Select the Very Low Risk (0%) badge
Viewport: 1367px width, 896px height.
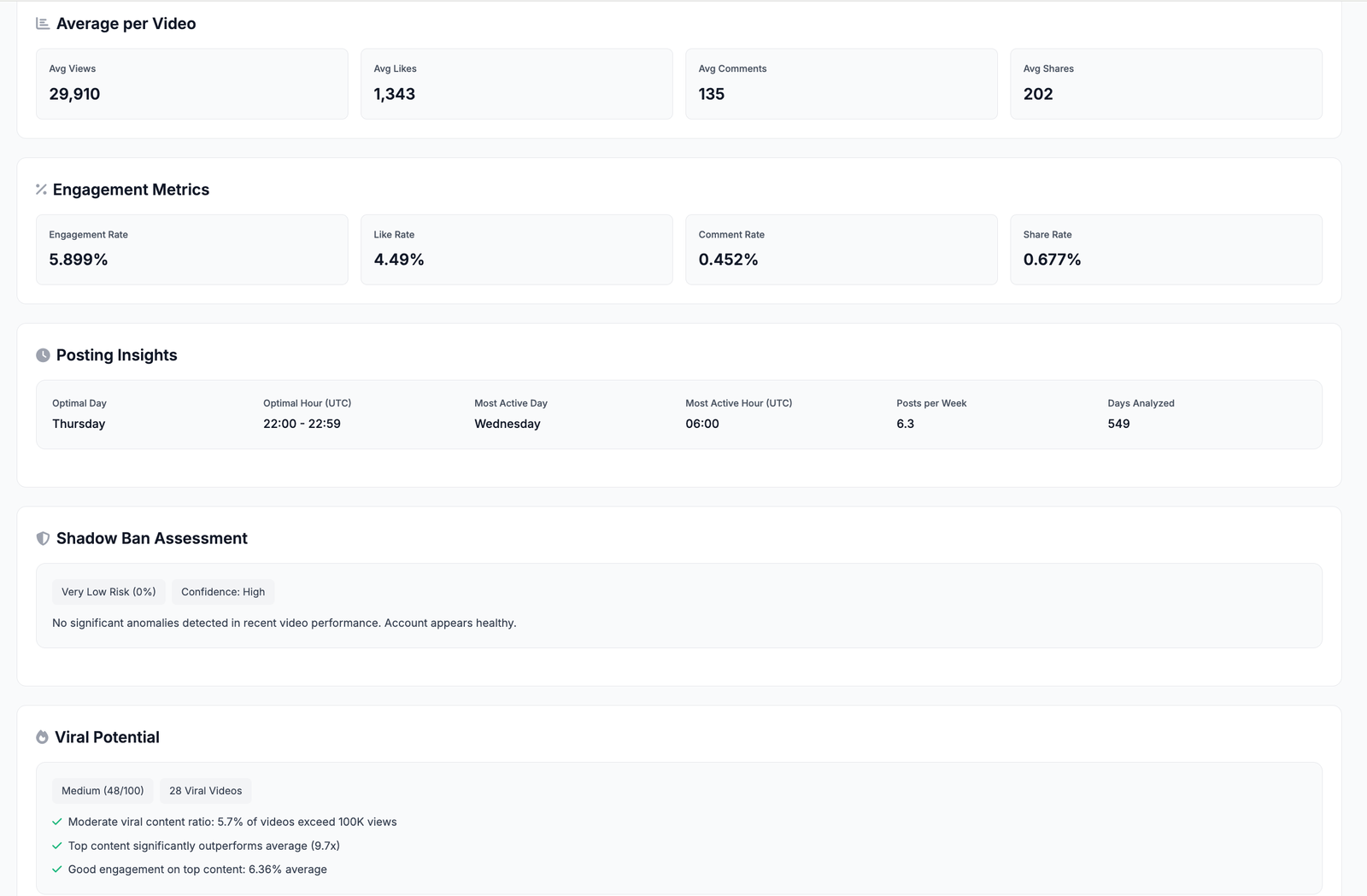pos(109,592)
